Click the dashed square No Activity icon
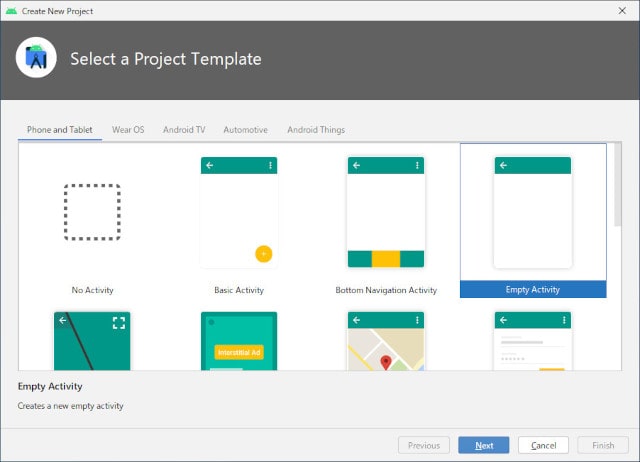Viewport: 640px width, 462px height. (x=92, y=212)
